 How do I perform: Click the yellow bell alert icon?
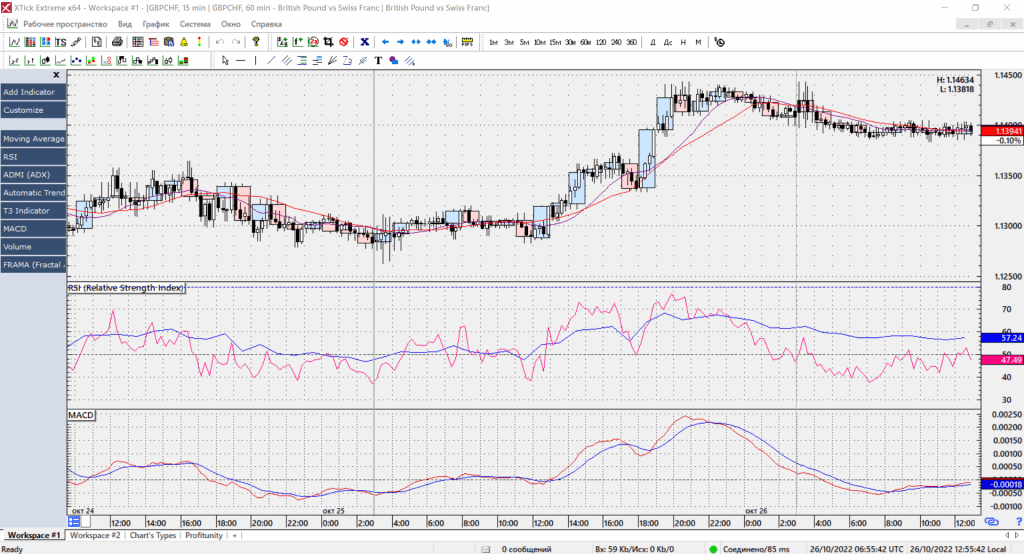tap(184, 42)
